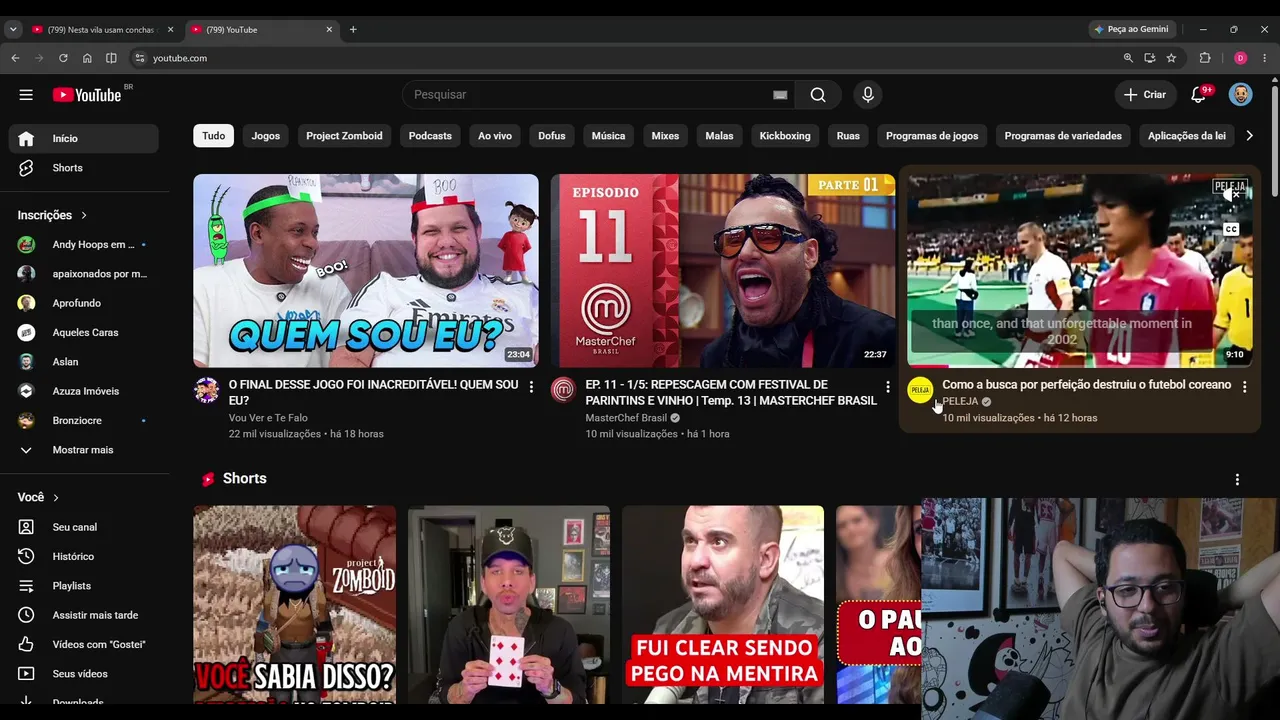Open the Shorts section three-dot menu
Image resolution: width=1280 pixels, height=720 pixels.
click(1237, 479)
